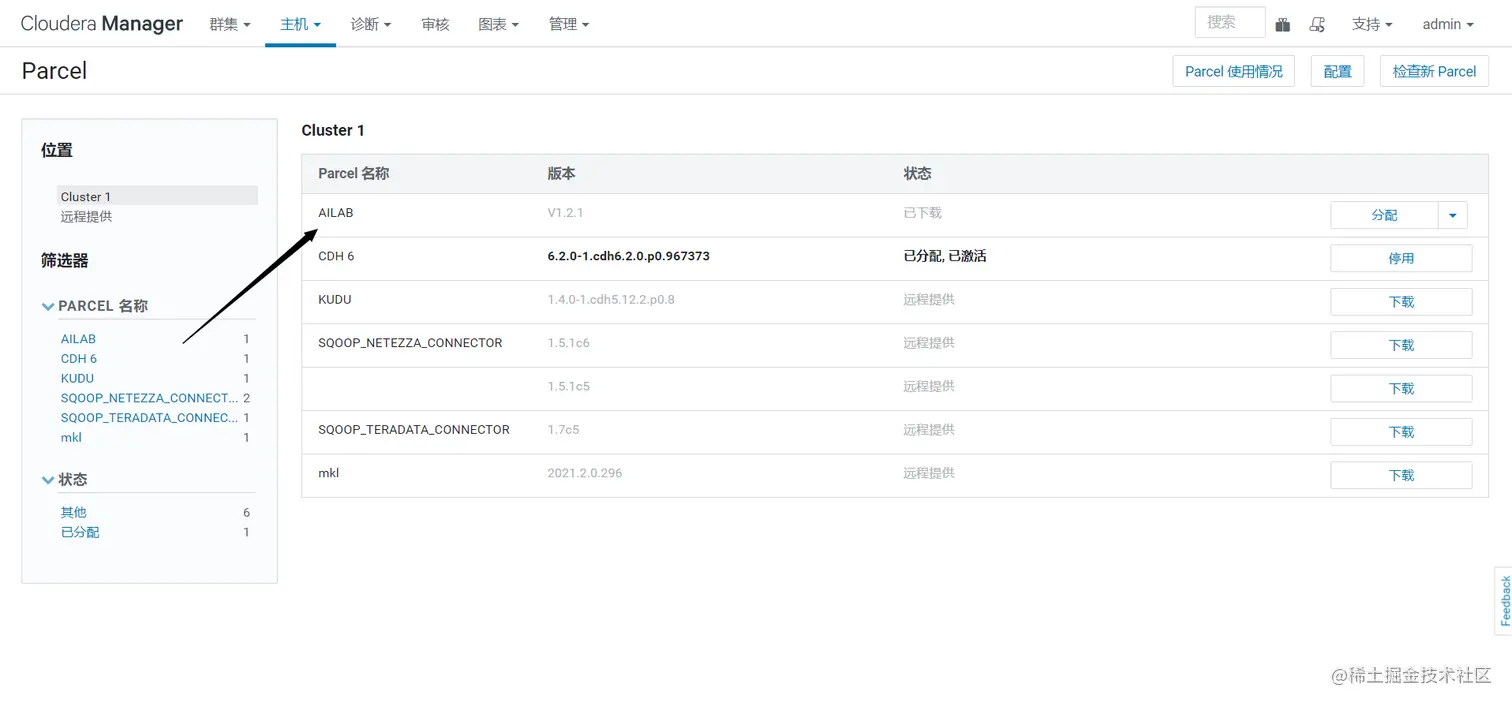Image resolution: width=1512 pixels, height=706 pixels.
Task: Click the Parcel 使用情况 button
Action: (x=1234, y=71)
